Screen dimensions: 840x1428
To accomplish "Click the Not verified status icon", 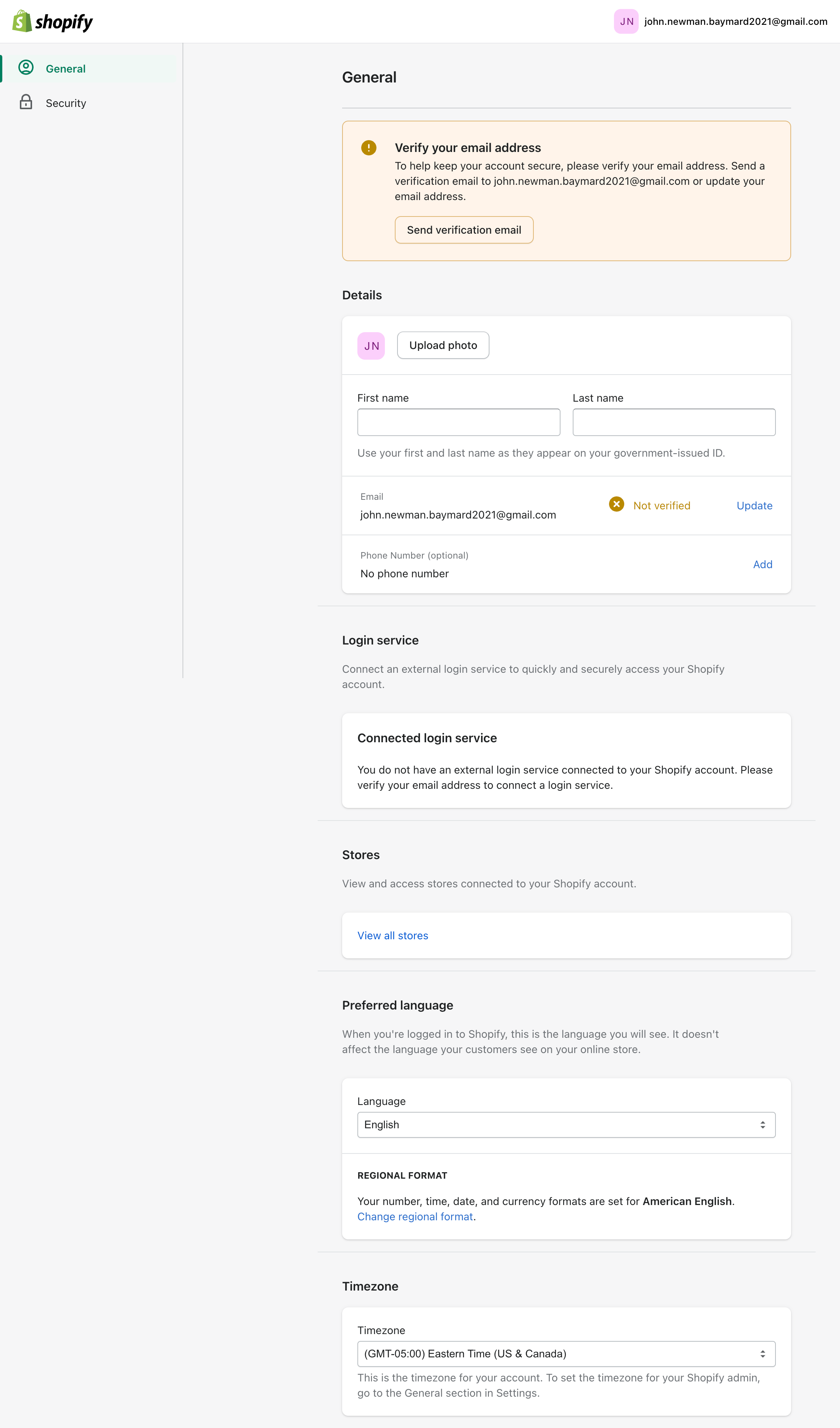I will tap(616, 504).
